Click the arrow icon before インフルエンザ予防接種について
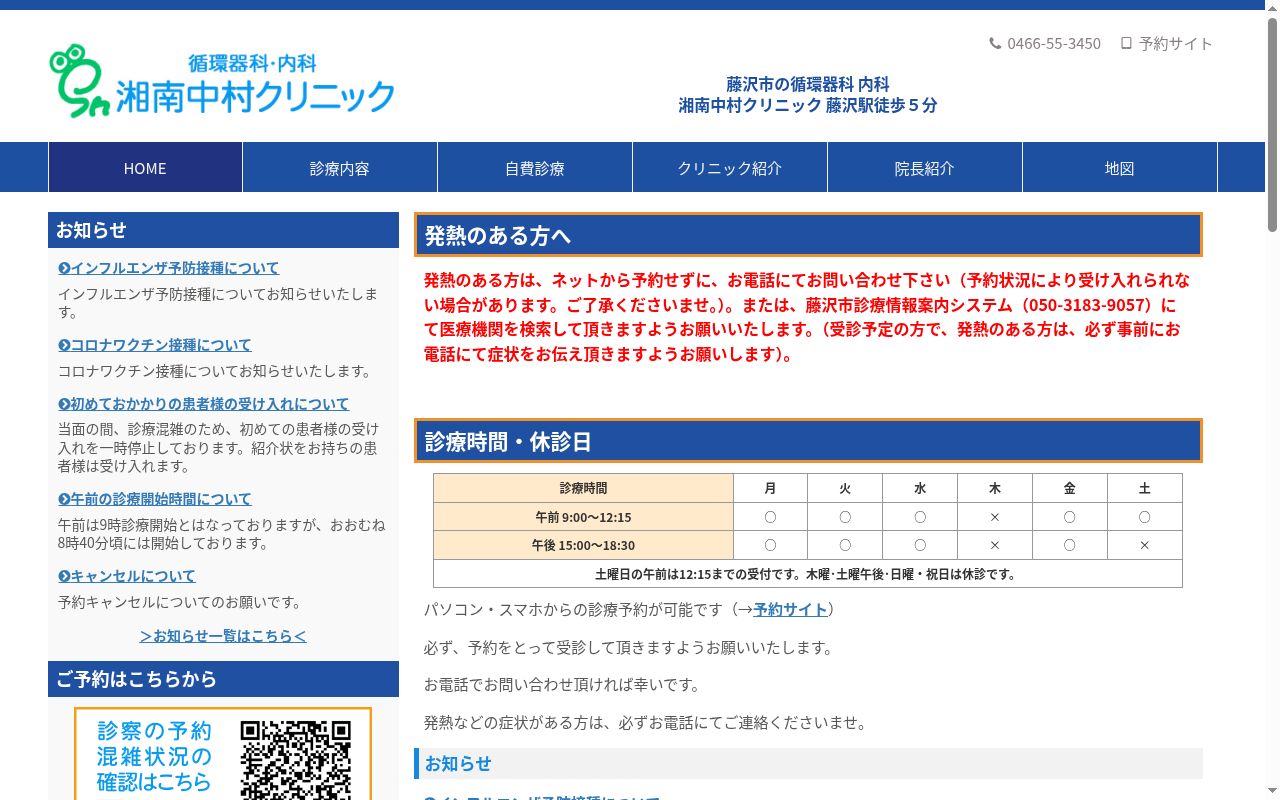Viewport: 1280px width, 800px height. click(64, 268)
